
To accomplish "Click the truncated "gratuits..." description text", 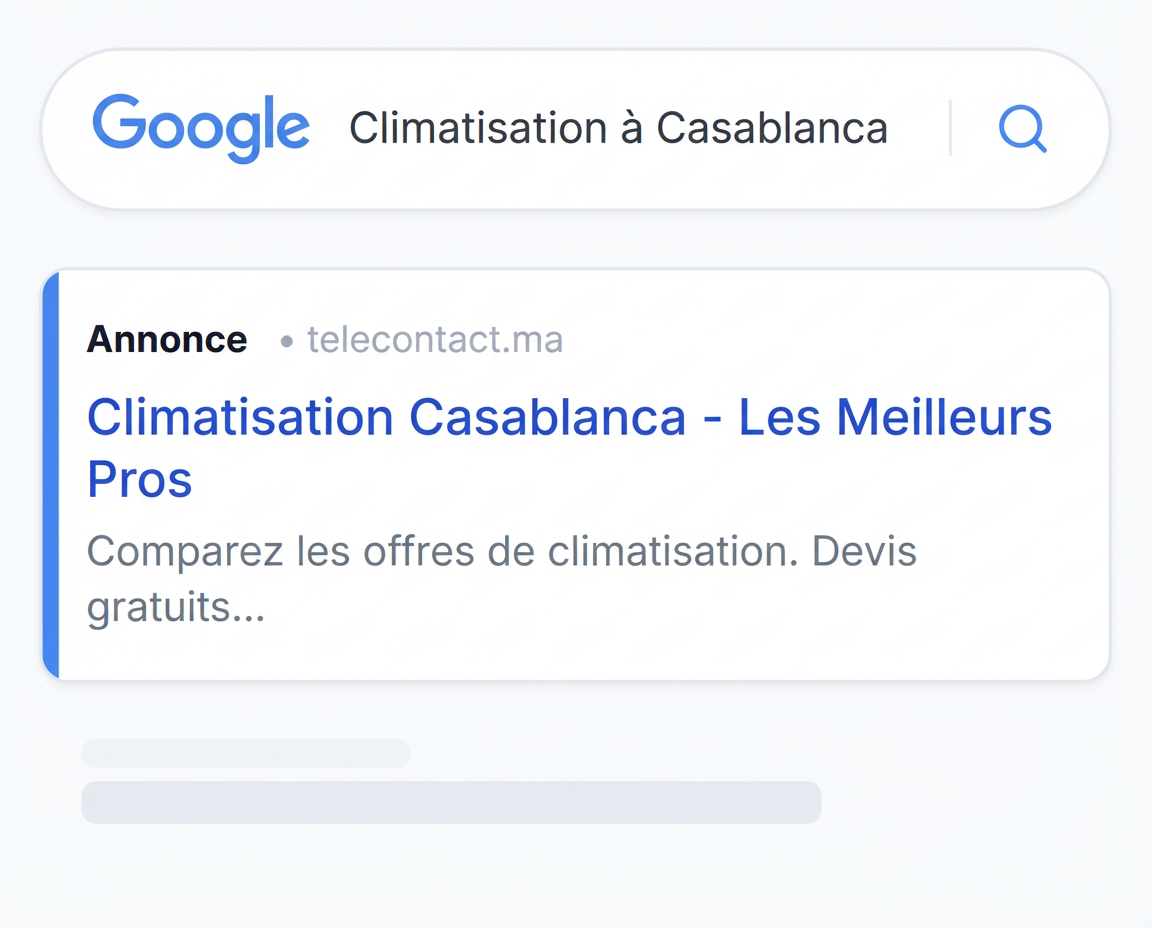I will pos(175,607).
